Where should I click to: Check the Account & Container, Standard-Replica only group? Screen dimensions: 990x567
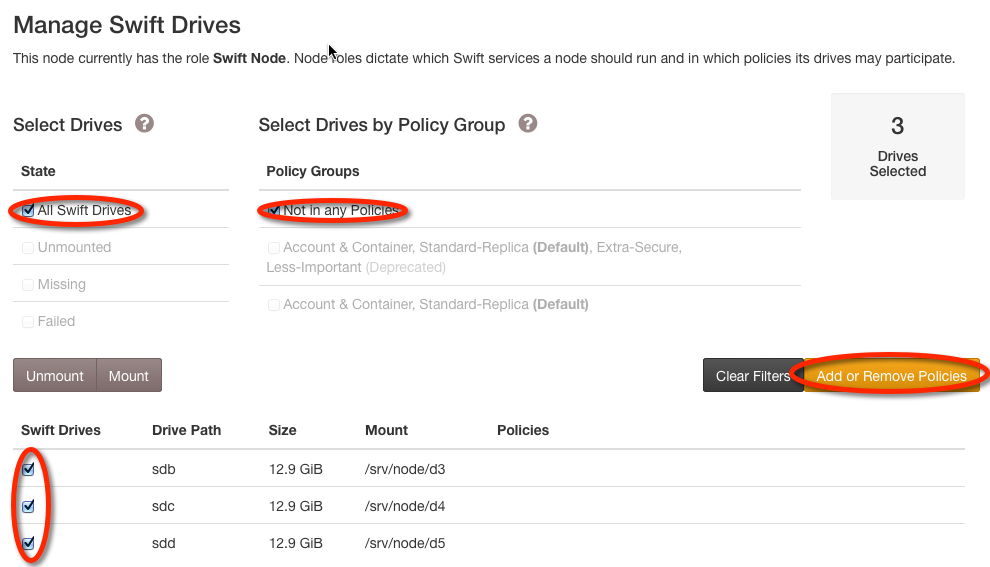pyautogui.click(x=274, y=305)
